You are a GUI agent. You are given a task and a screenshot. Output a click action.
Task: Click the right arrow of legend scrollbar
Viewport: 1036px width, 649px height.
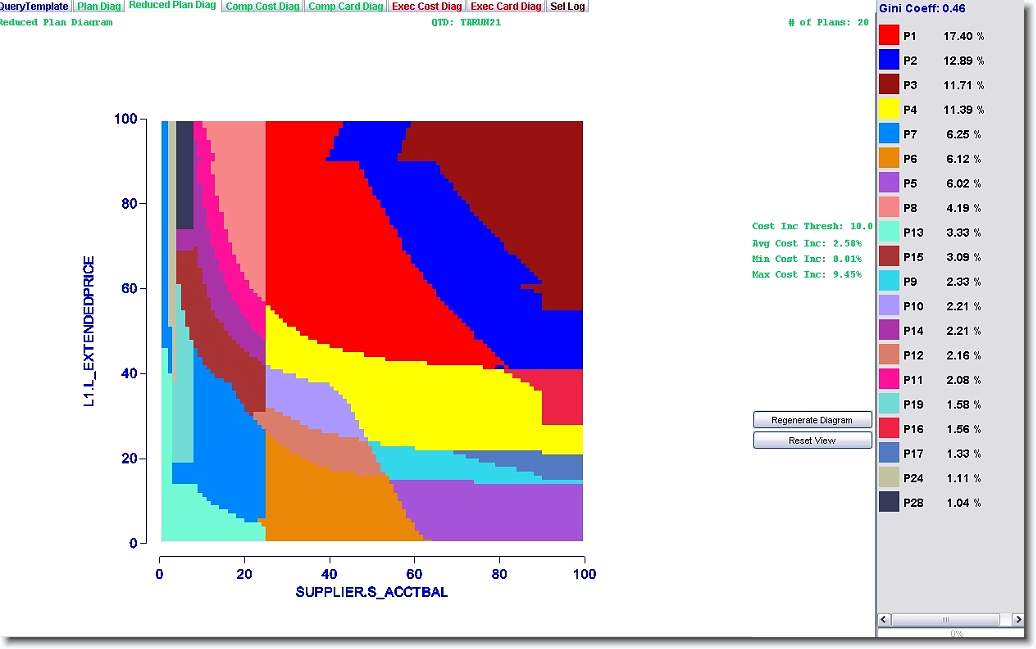click(1018, 620)
